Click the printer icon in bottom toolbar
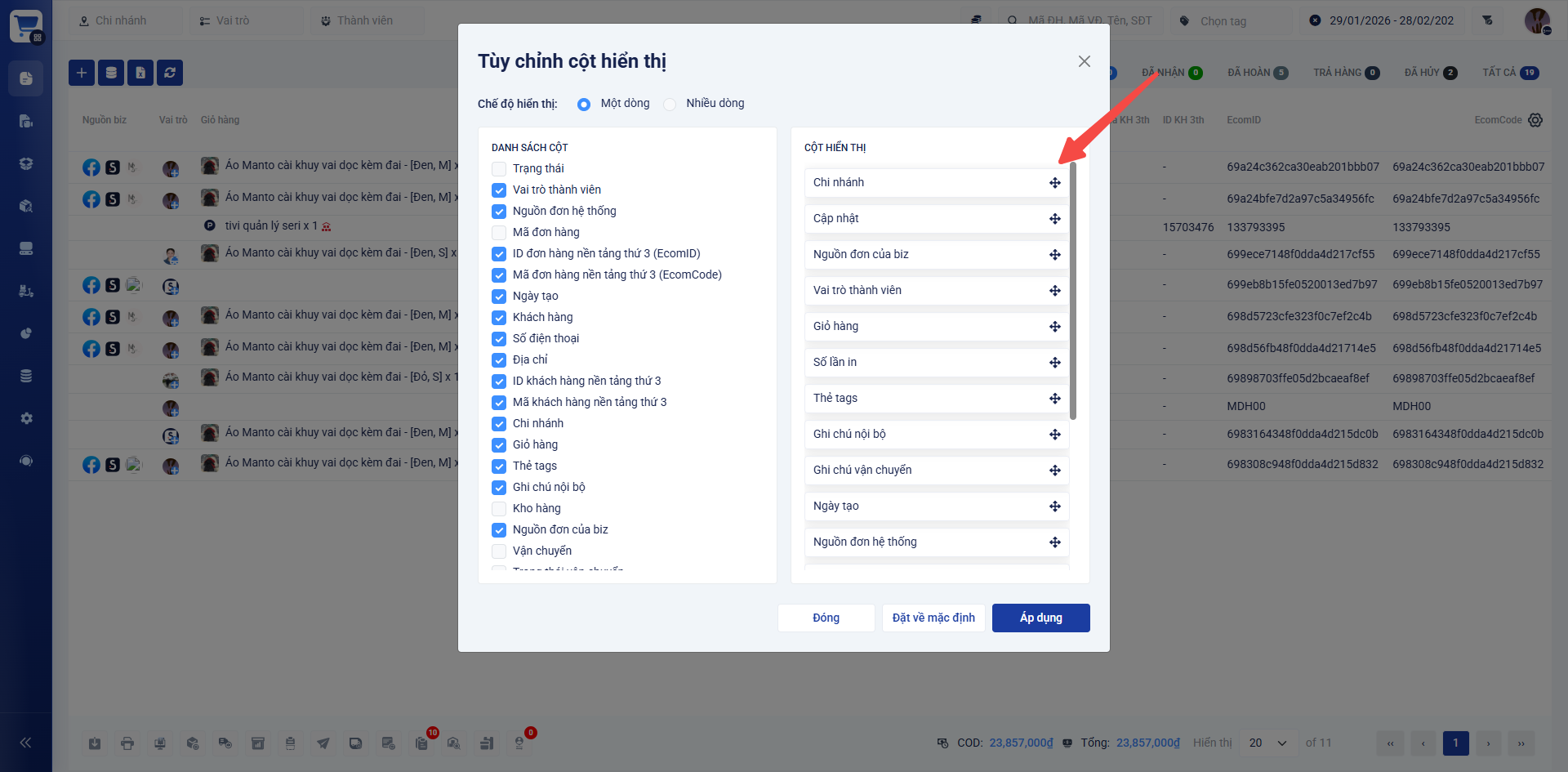The image size is (1568, 772). 127,743
